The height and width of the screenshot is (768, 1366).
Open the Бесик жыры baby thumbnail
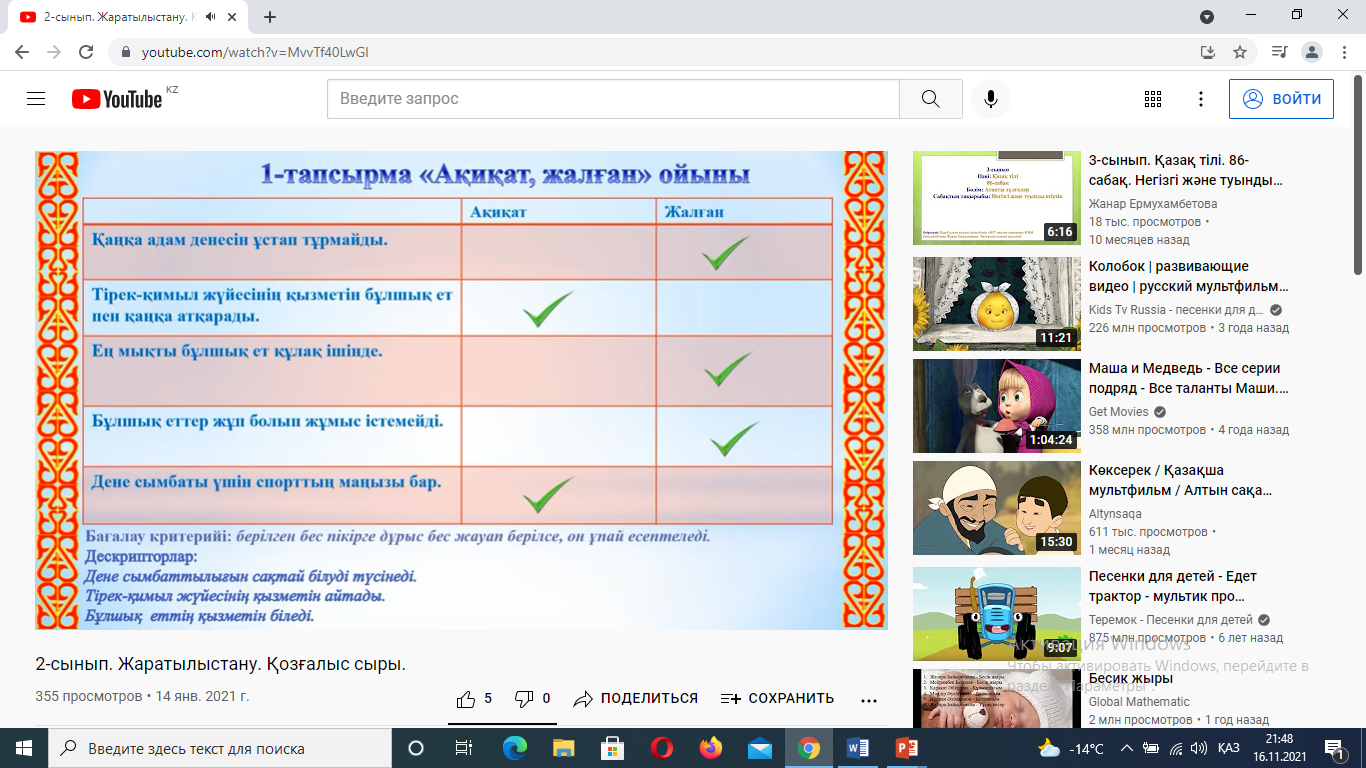[997, 698]
